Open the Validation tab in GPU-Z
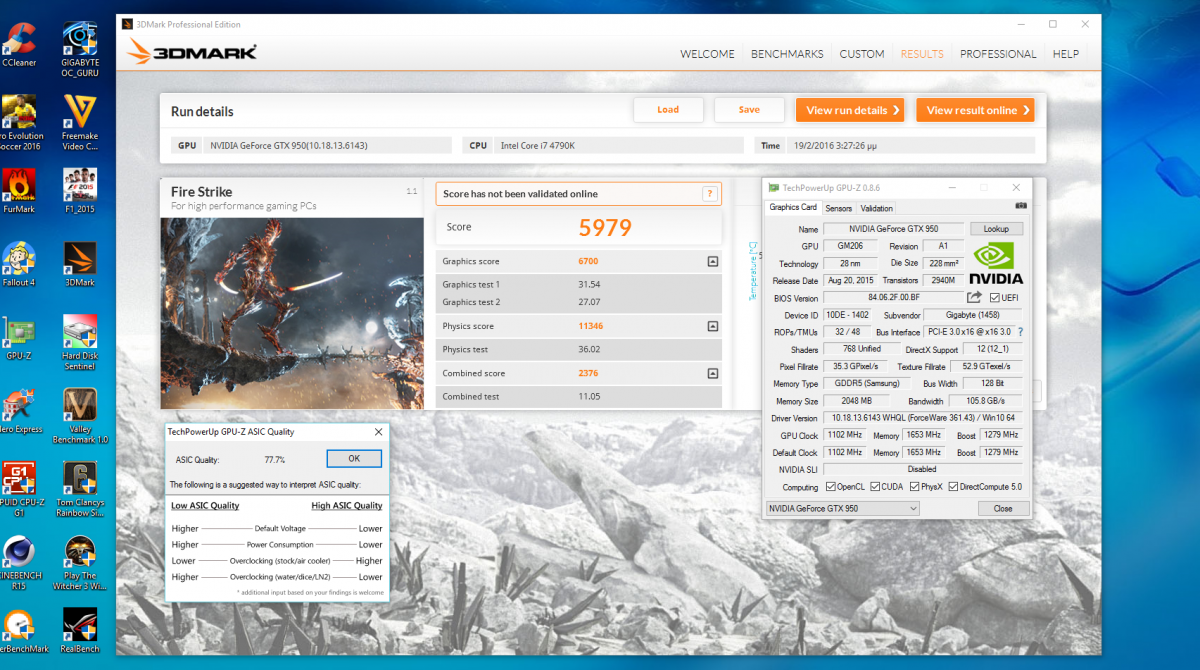Screen dimensions: 1200x670 (876, 208)
